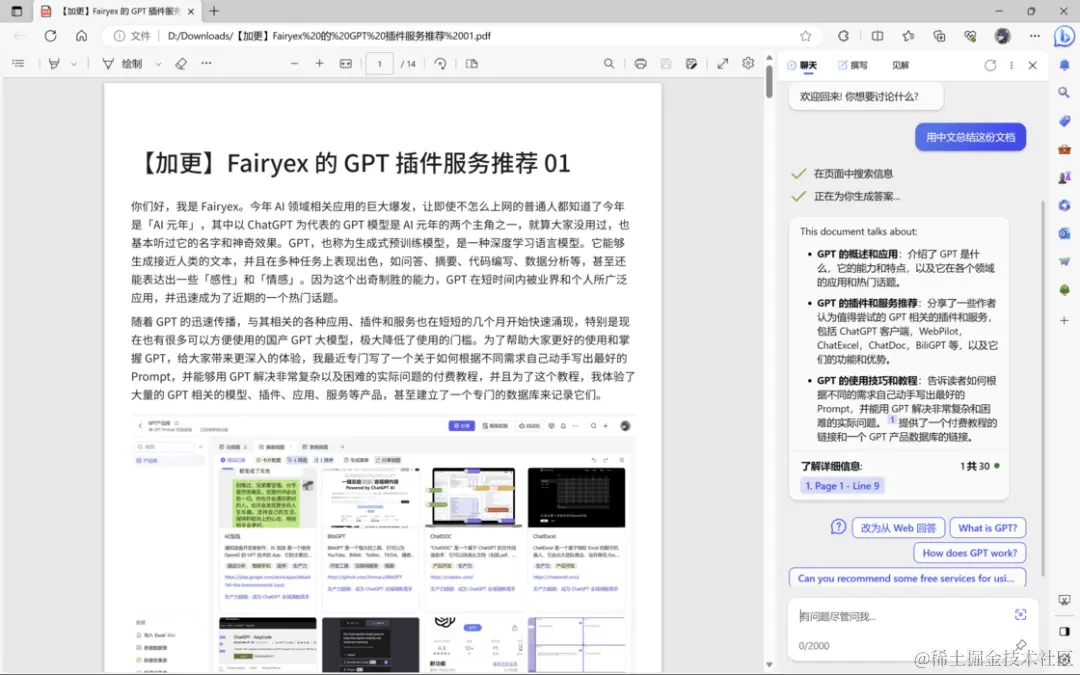
Task: Refresh the browser page
Action: point(50,36)
